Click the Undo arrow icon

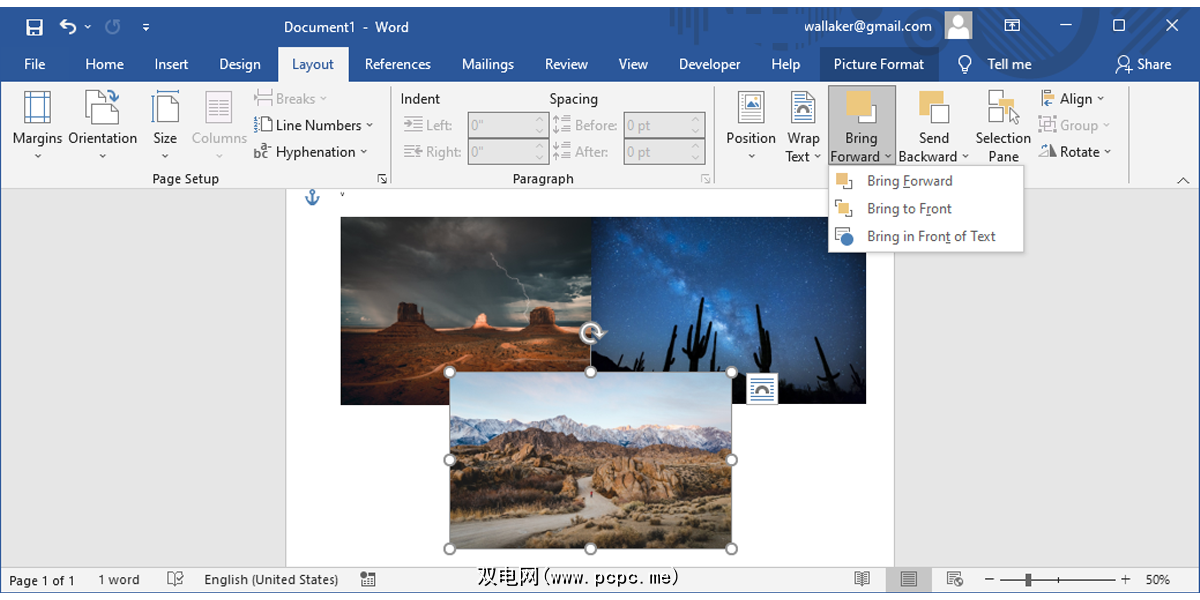(67, 27)
